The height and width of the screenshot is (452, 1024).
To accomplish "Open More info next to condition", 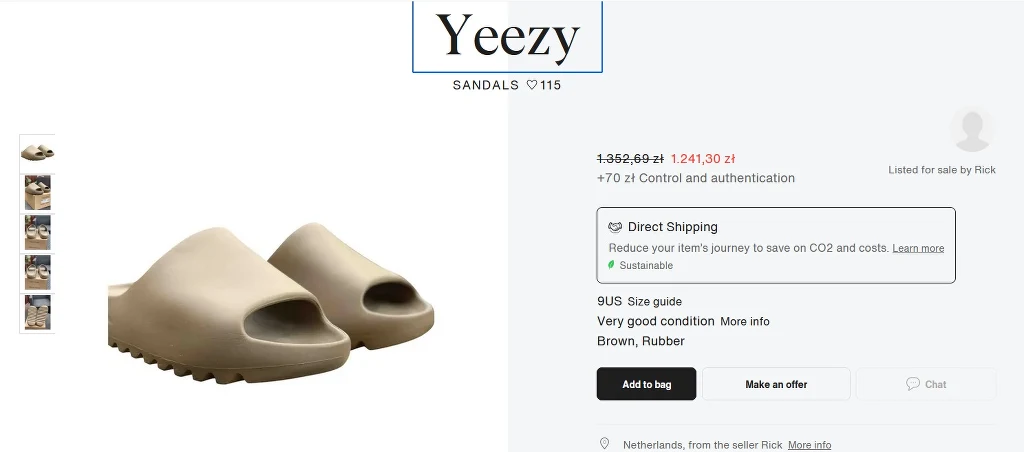I will point(745,321).
